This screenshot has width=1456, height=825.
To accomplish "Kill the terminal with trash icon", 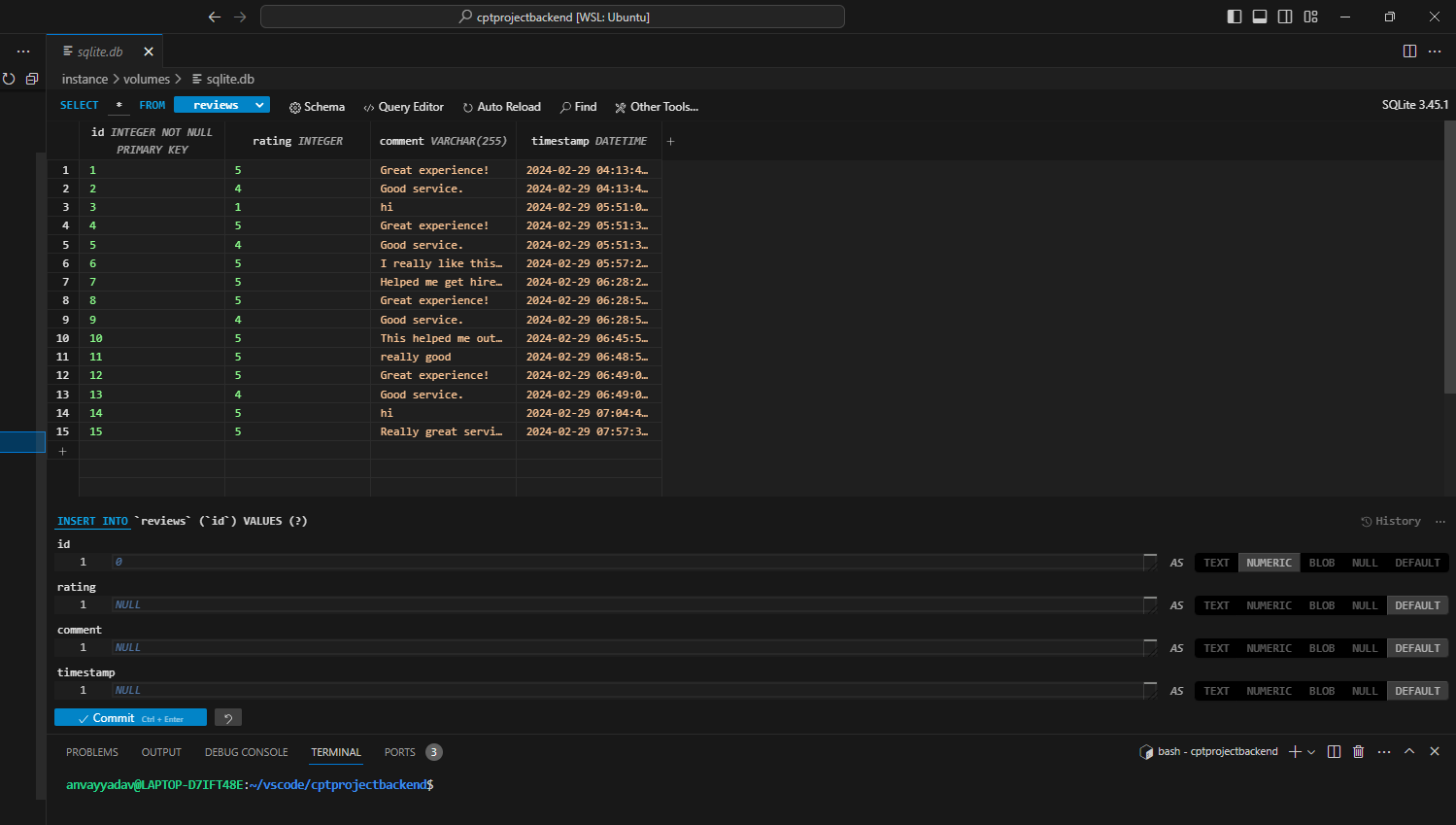I will click(x=1359, y=751).
